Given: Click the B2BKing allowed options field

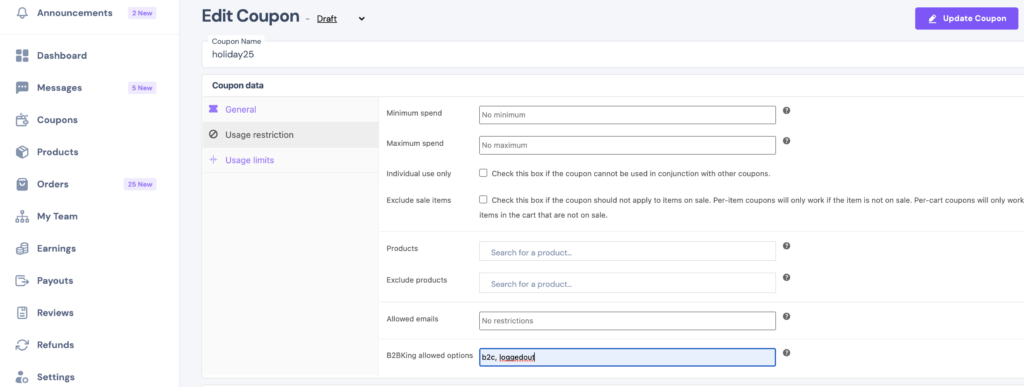Looking at the screenshot, I should point(627,357).
